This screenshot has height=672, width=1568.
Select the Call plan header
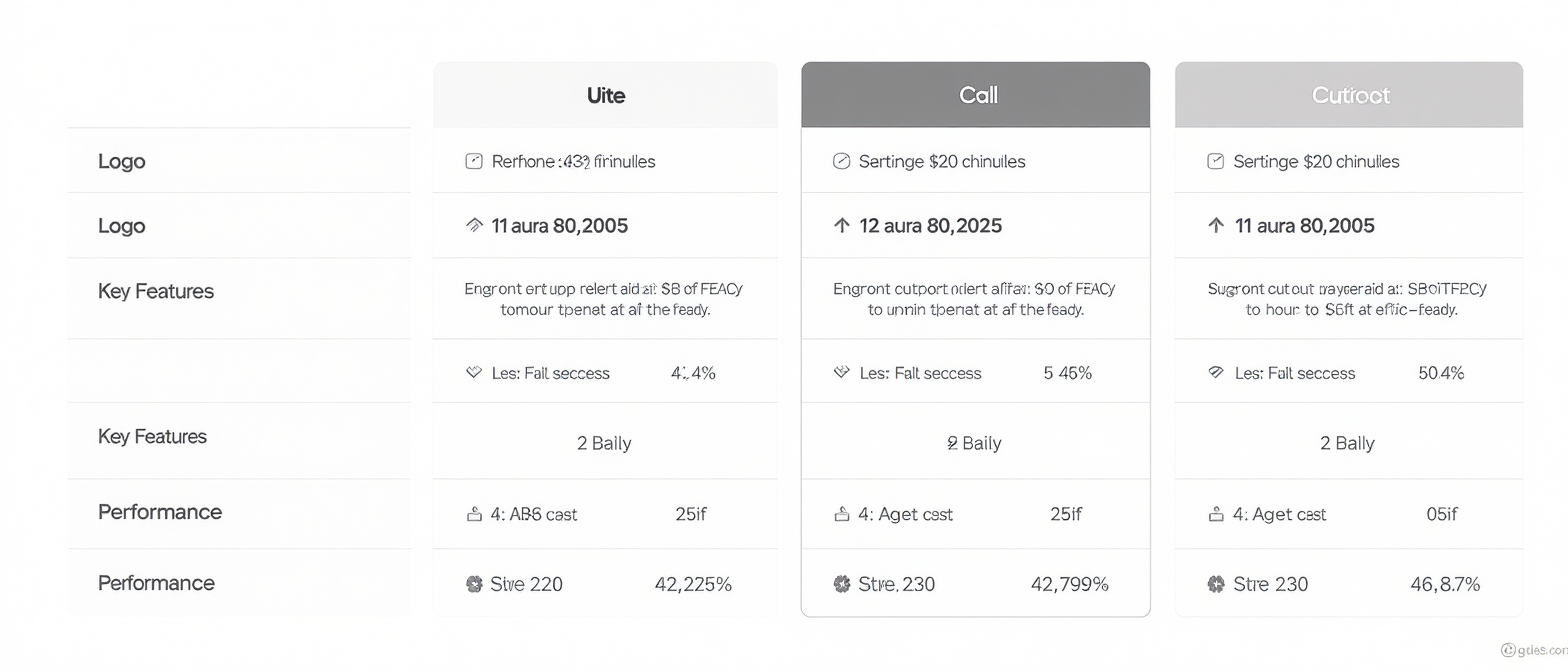[x=976, y=95]
